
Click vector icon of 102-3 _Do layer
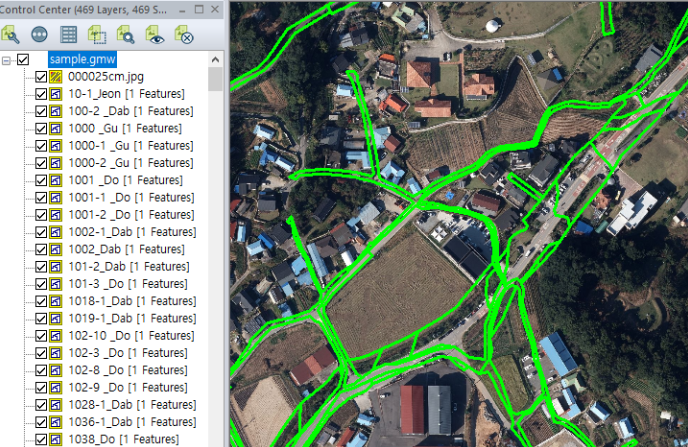click(x=56, y=353)
